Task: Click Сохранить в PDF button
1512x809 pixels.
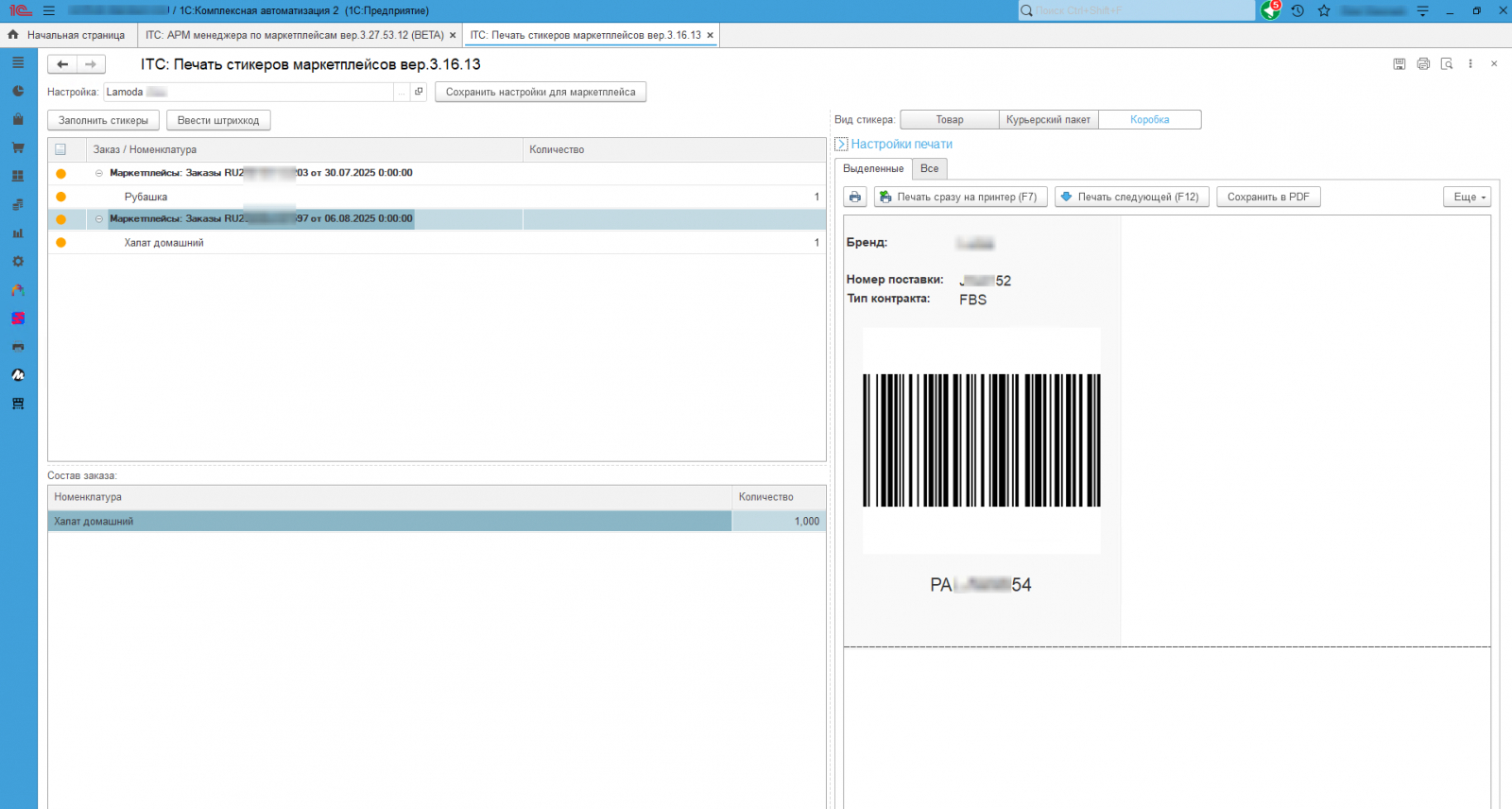Action: point(1267,197)
